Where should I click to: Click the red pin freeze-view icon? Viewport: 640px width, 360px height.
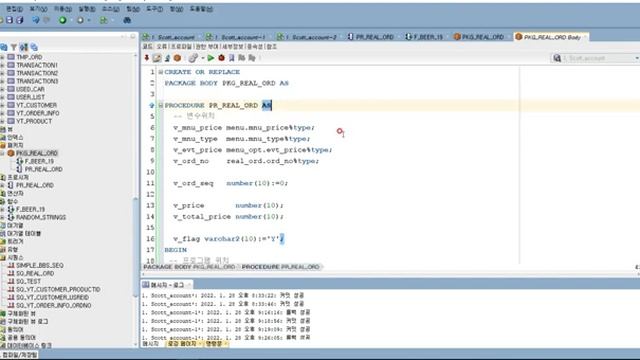click(147, 58)
